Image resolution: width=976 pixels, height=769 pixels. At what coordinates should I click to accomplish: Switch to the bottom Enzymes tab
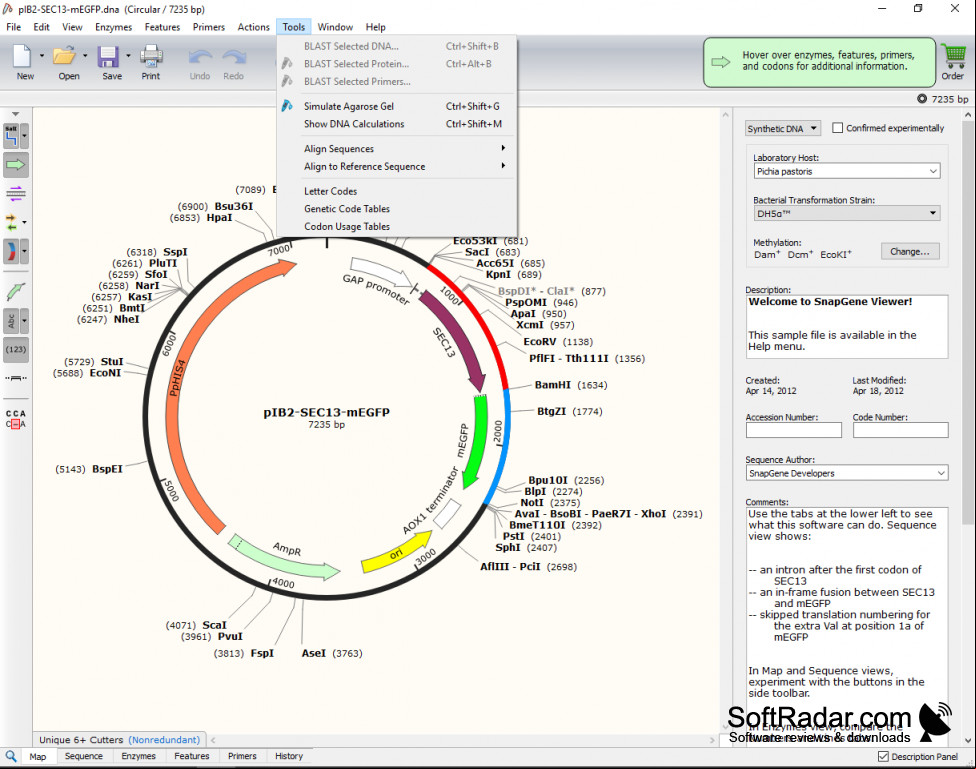[138, 756]
